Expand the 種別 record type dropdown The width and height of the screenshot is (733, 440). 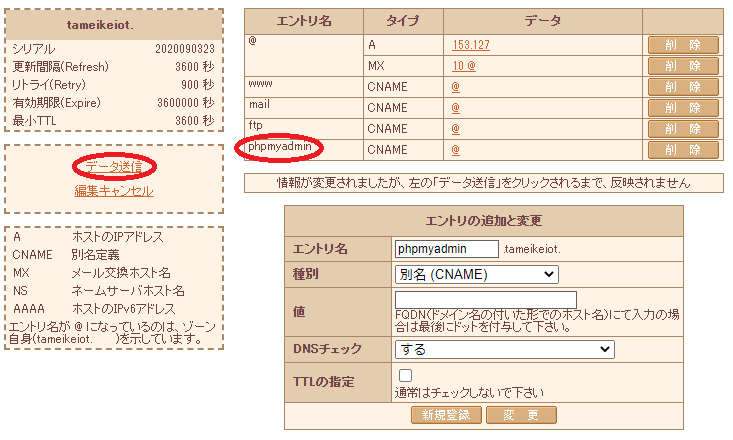tap(476, 274)
